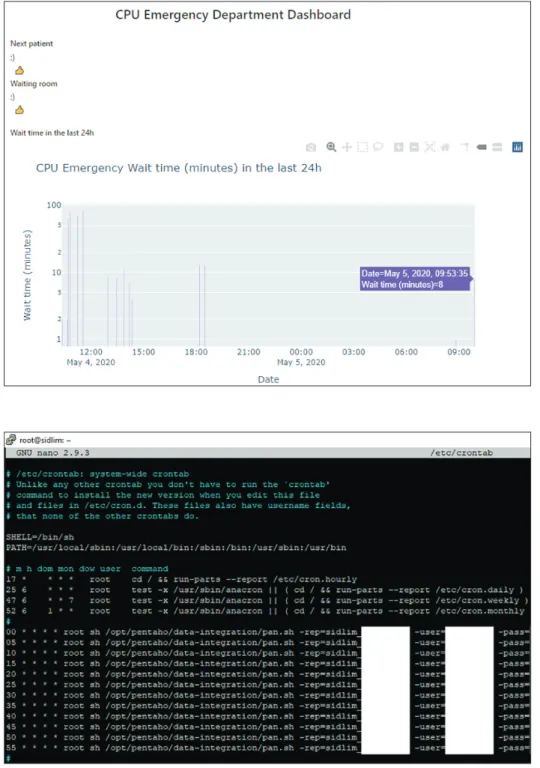Choose the Lasso Select tool in modebar
The height and width of the screenshot is (768, 540).
(378, 147)
